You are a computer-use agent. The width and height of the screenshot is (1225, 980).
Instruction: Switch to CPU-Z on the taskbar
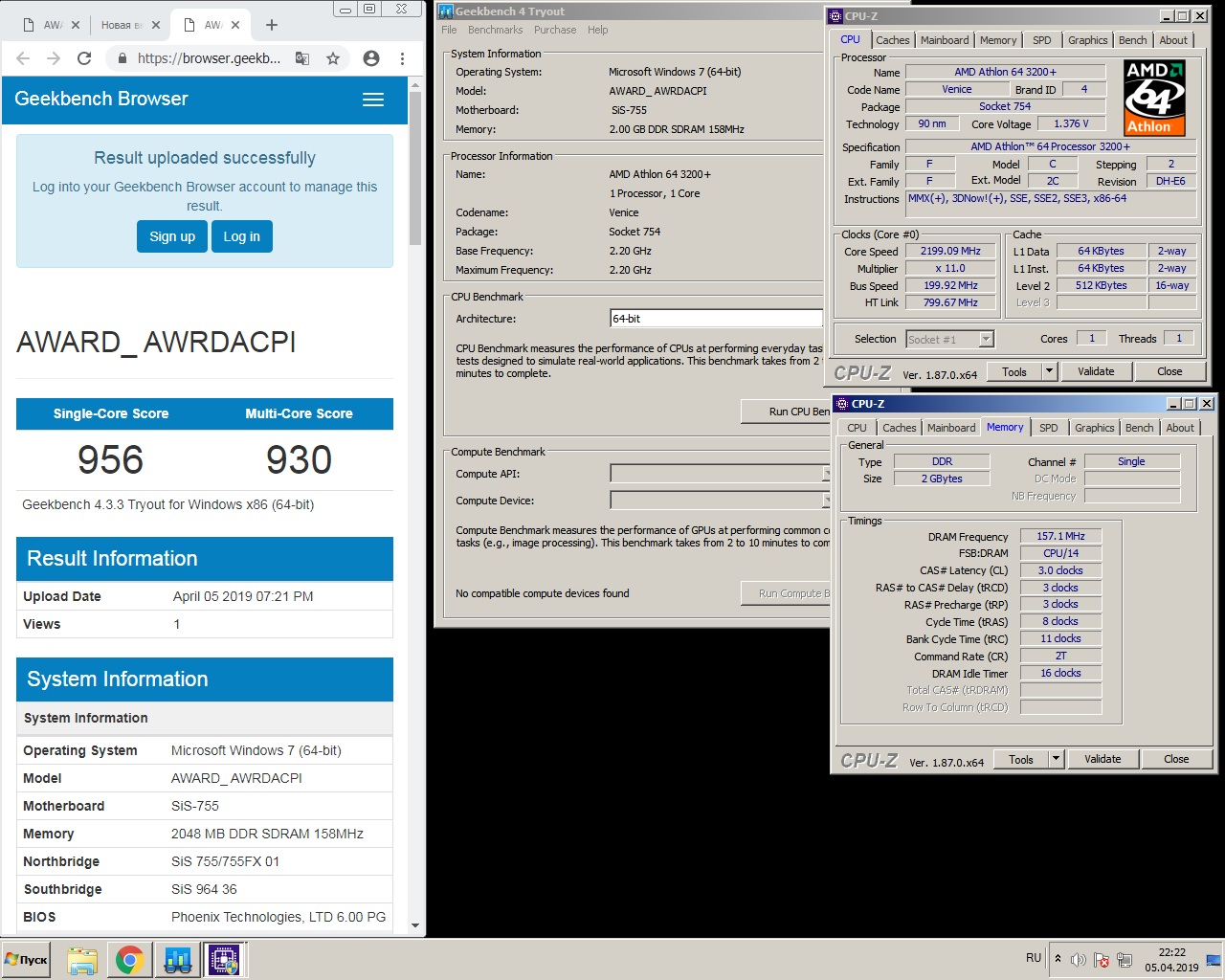pos(224,960)
